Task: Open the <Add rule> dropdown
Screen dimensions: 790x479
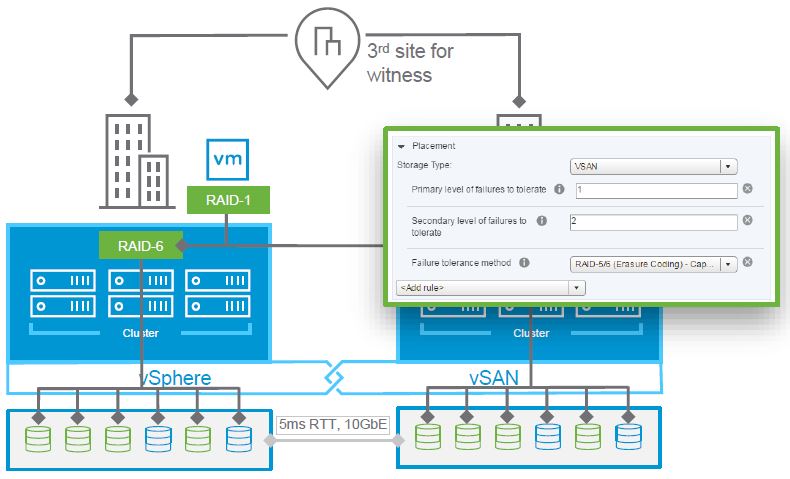Action: [491, 288]
